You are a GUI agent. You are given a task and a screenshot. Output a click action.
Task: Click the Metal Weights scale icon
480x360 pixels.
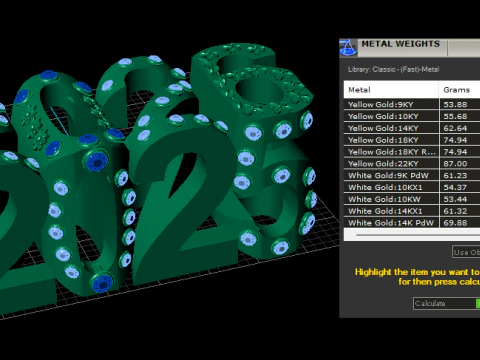click(348, 48)
